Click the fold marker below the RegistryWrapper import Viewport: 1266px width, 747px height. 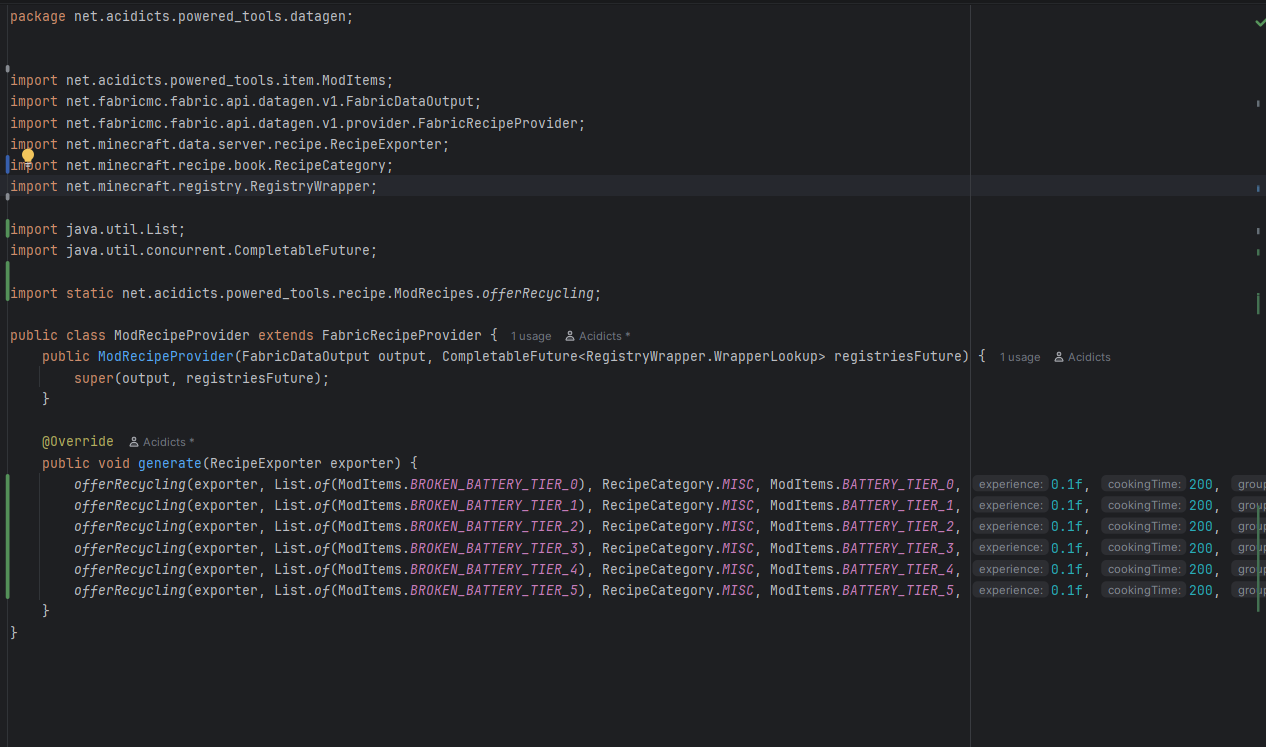pos(8,197)
